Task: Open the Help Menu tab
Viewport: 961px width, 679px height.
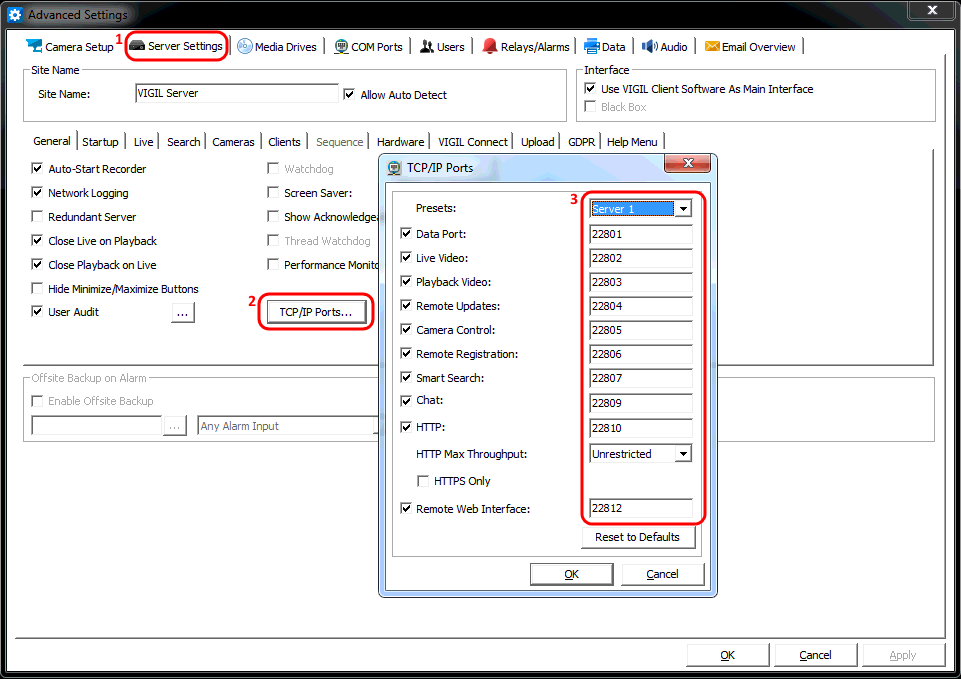Action: (x=632, y=142)
